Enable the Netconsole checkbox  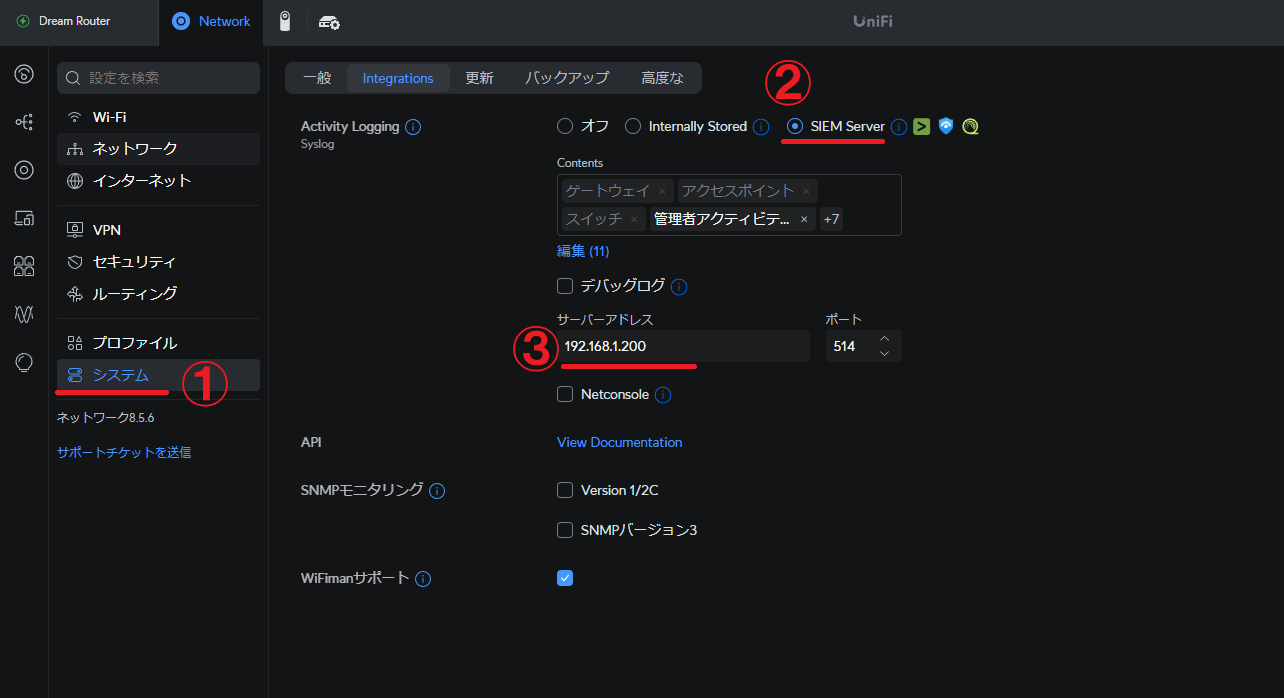click(x=565, y=395)
